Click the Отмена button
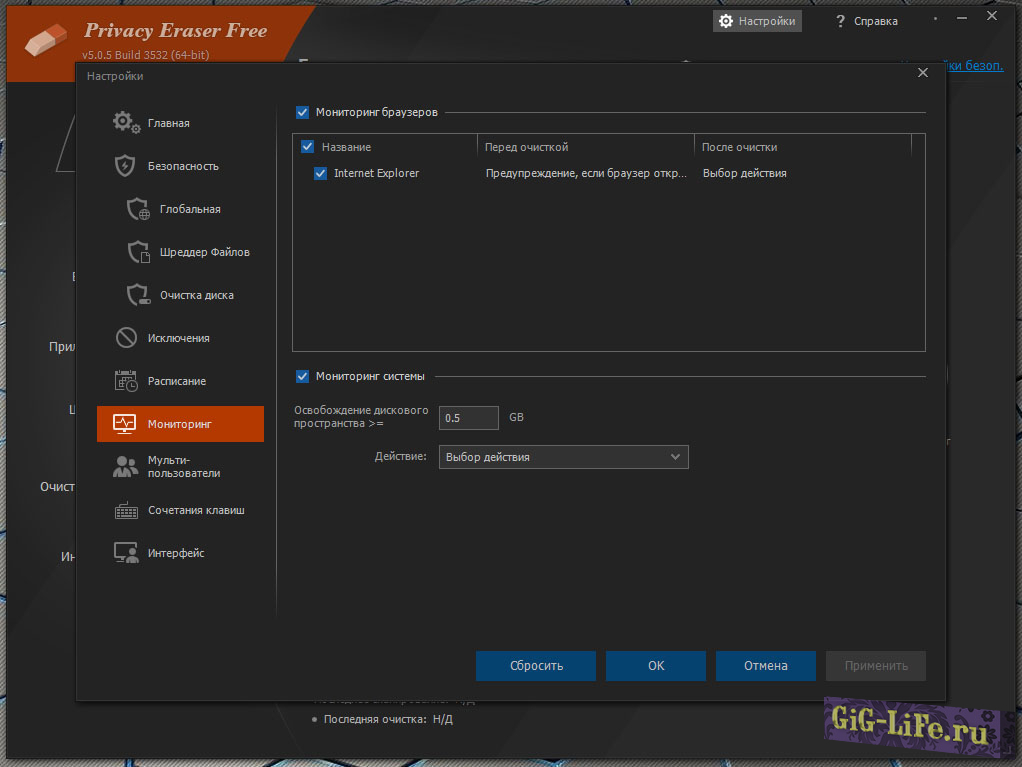Image resolution: width=1022 pixels, height=767 pixels. click(x=766, y=665)
